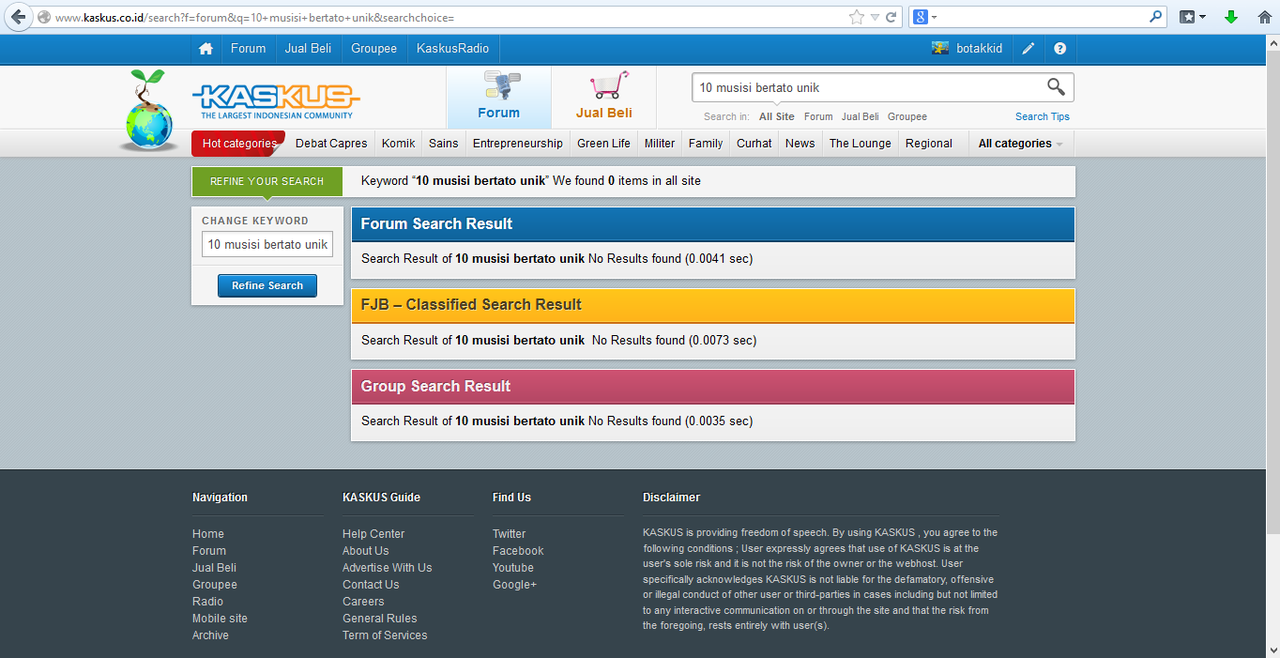Screen dimensions: 1280x658
Task: Open the URL history dropdown arrow
Action: (x=874, y=17)
